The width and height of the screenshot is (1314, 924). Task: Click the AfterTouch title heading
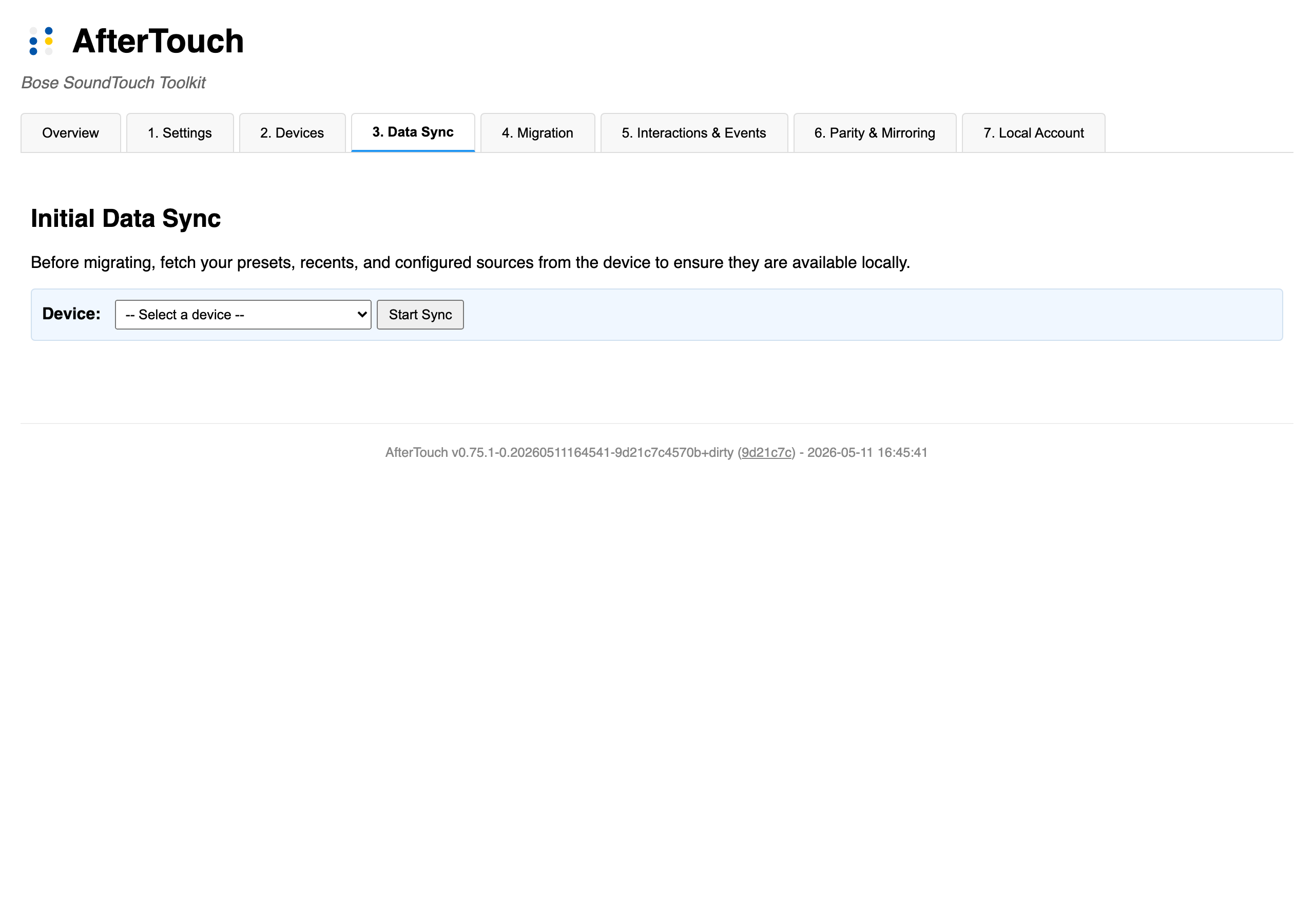pos(158,41)
